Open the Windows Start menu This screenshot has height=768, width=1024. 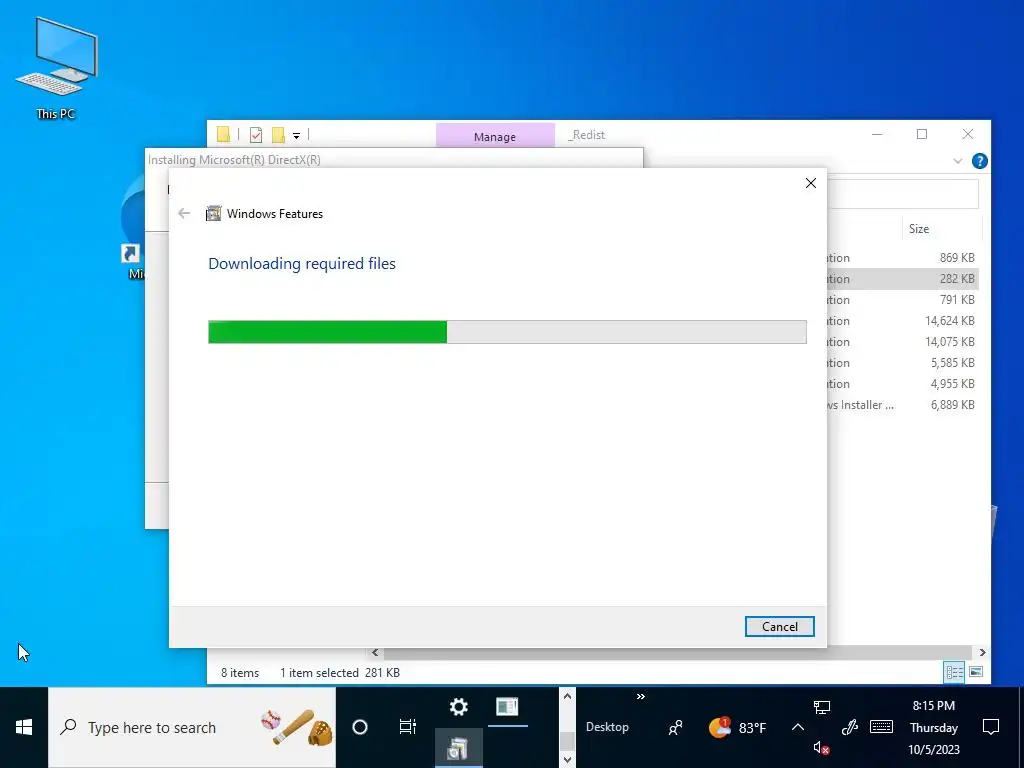coord(24,727)
